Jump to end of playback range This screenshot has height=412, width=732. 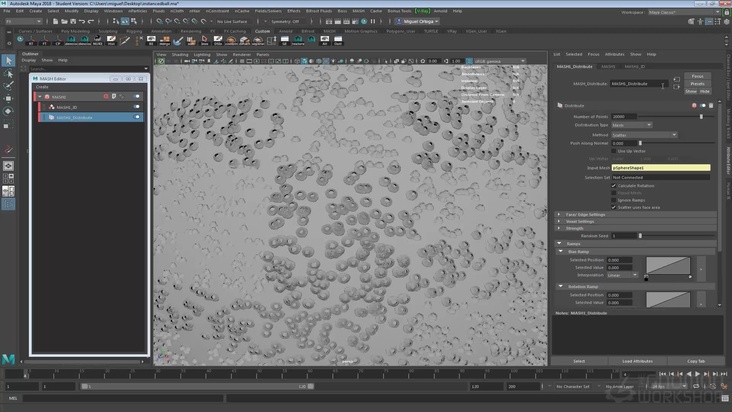tap(724, 374)
